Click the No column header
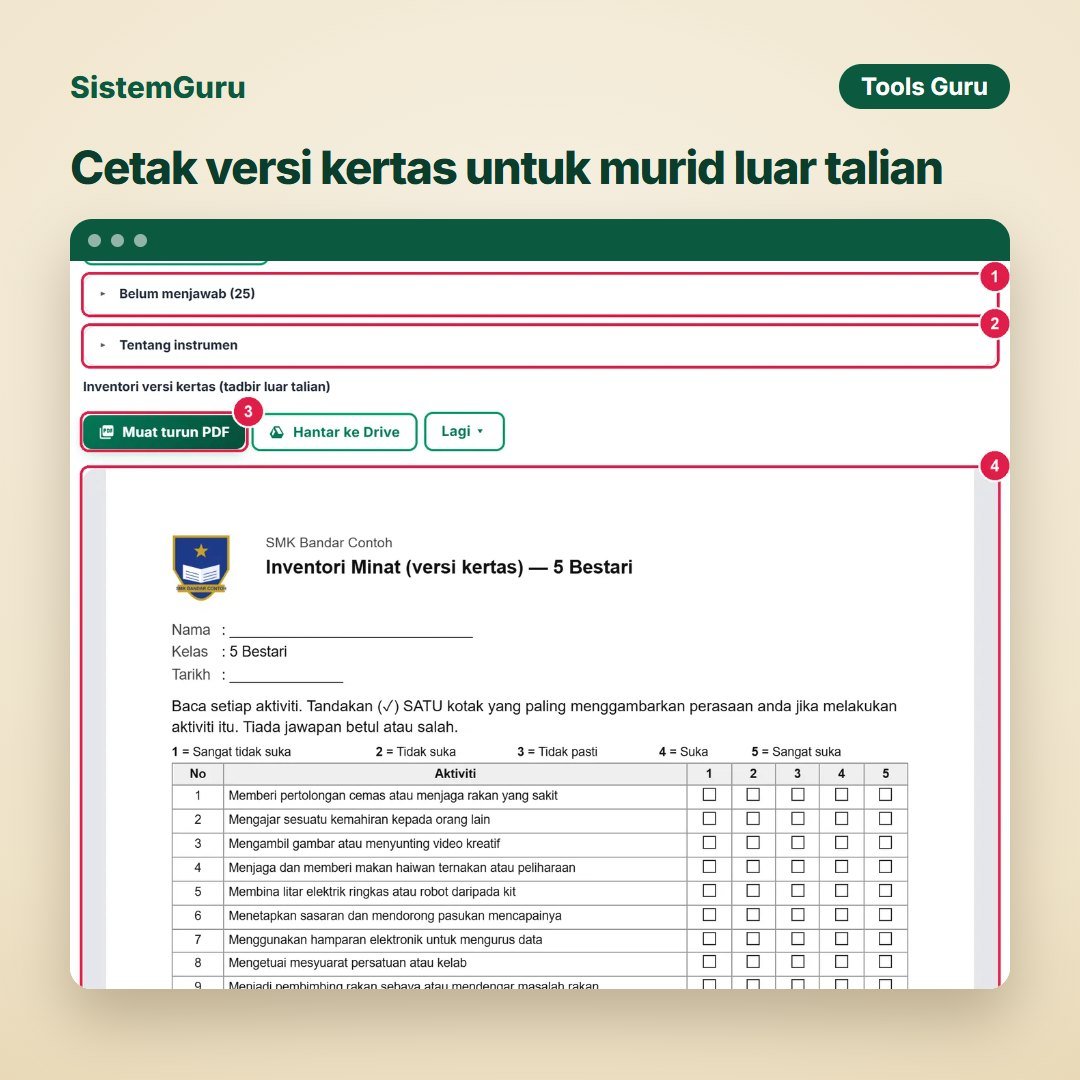1080x1080 pixels. 198,773
